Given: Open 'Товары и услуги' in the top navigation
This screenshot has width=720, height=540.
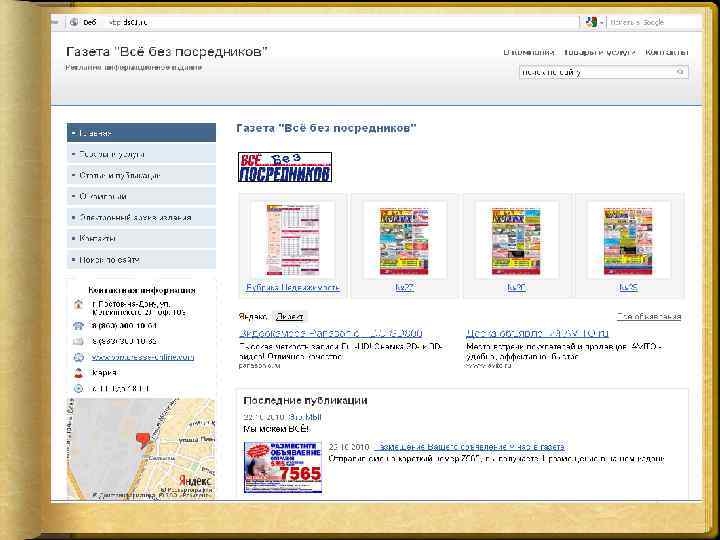Looking at the screenshot, I should tap(600, 52).
